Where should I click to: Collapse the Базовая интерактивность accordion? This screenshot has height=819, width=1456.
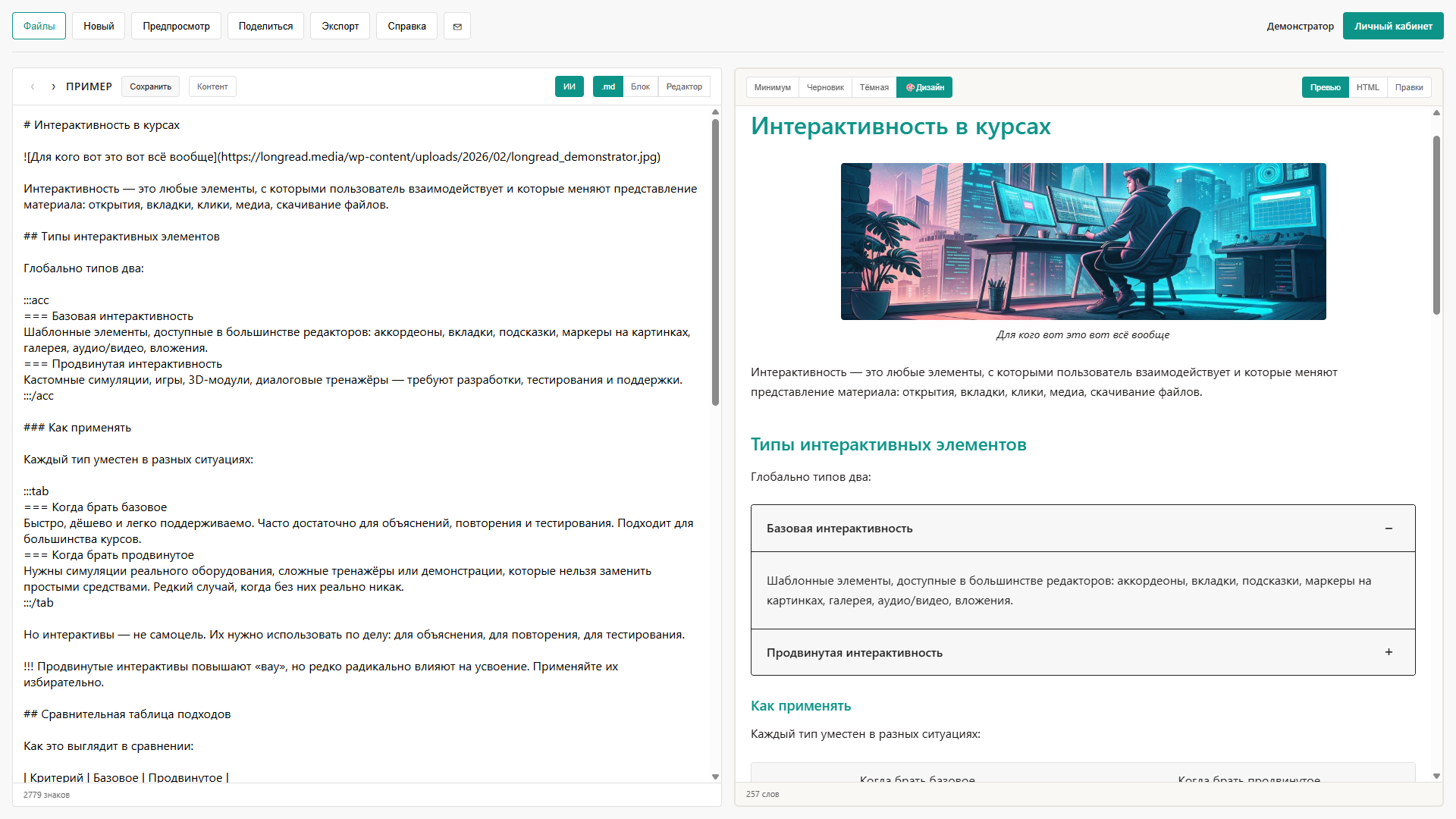[x=1388, y=529]
